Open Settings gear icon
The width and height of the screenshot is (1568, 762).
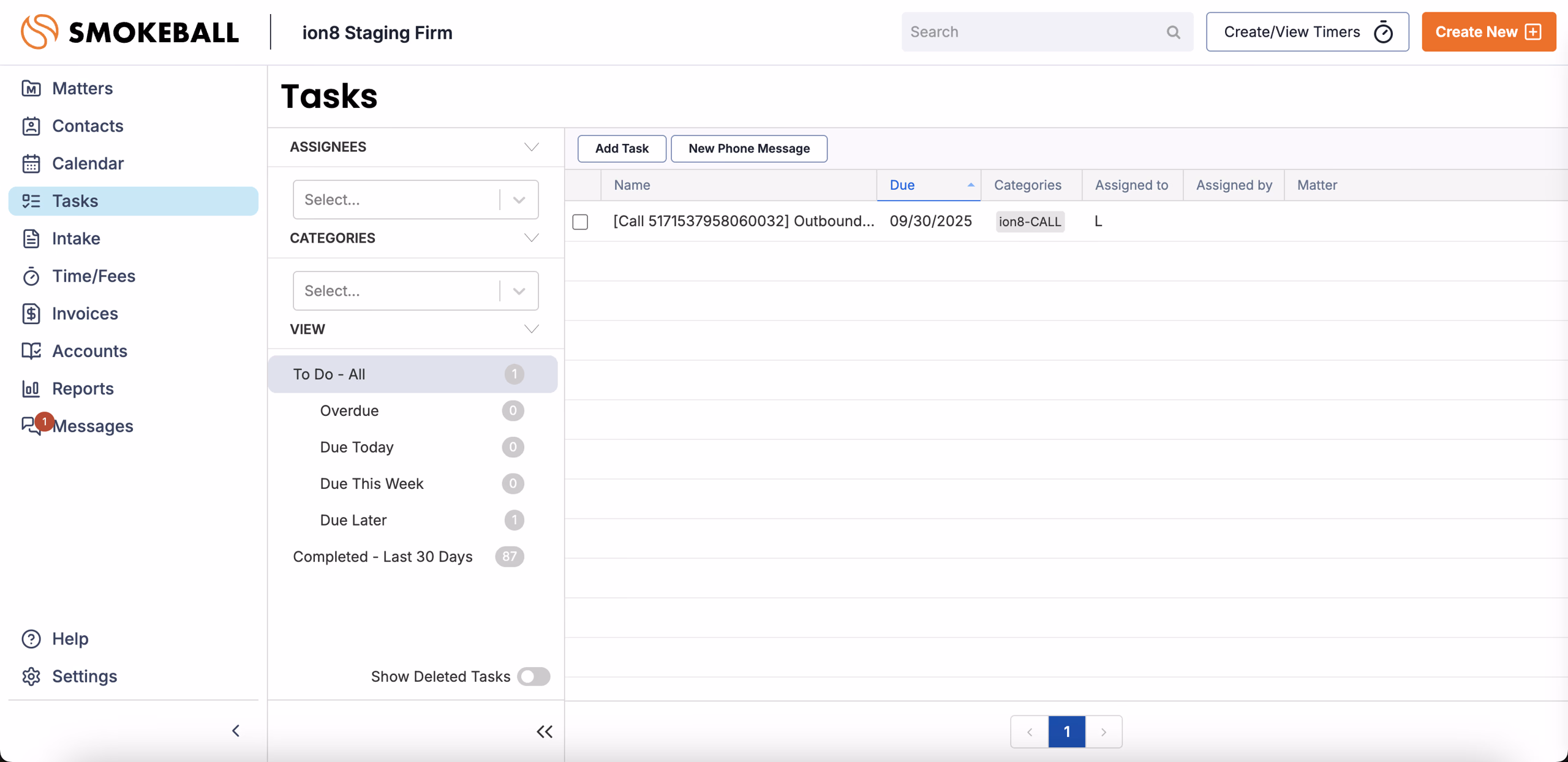point(31,676)
